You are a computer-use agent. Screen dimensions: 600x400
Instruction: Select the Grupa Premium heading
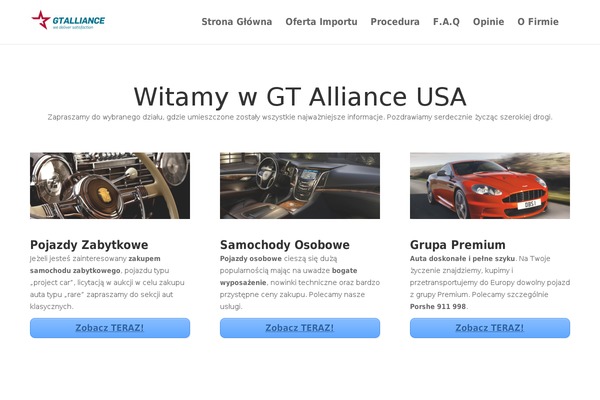457,245
